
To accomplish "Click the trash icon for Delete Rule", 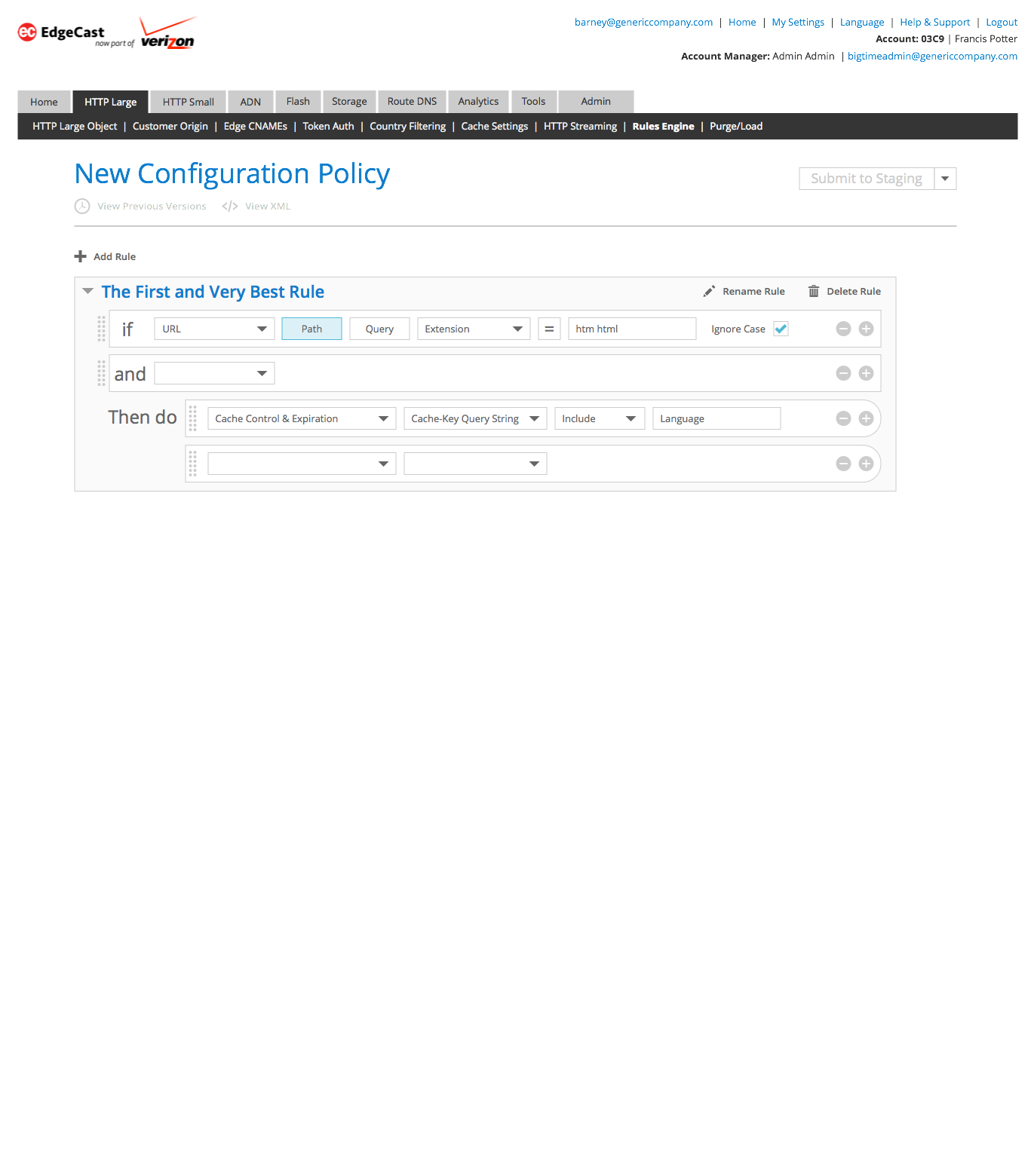I will [x=814, y=291].
